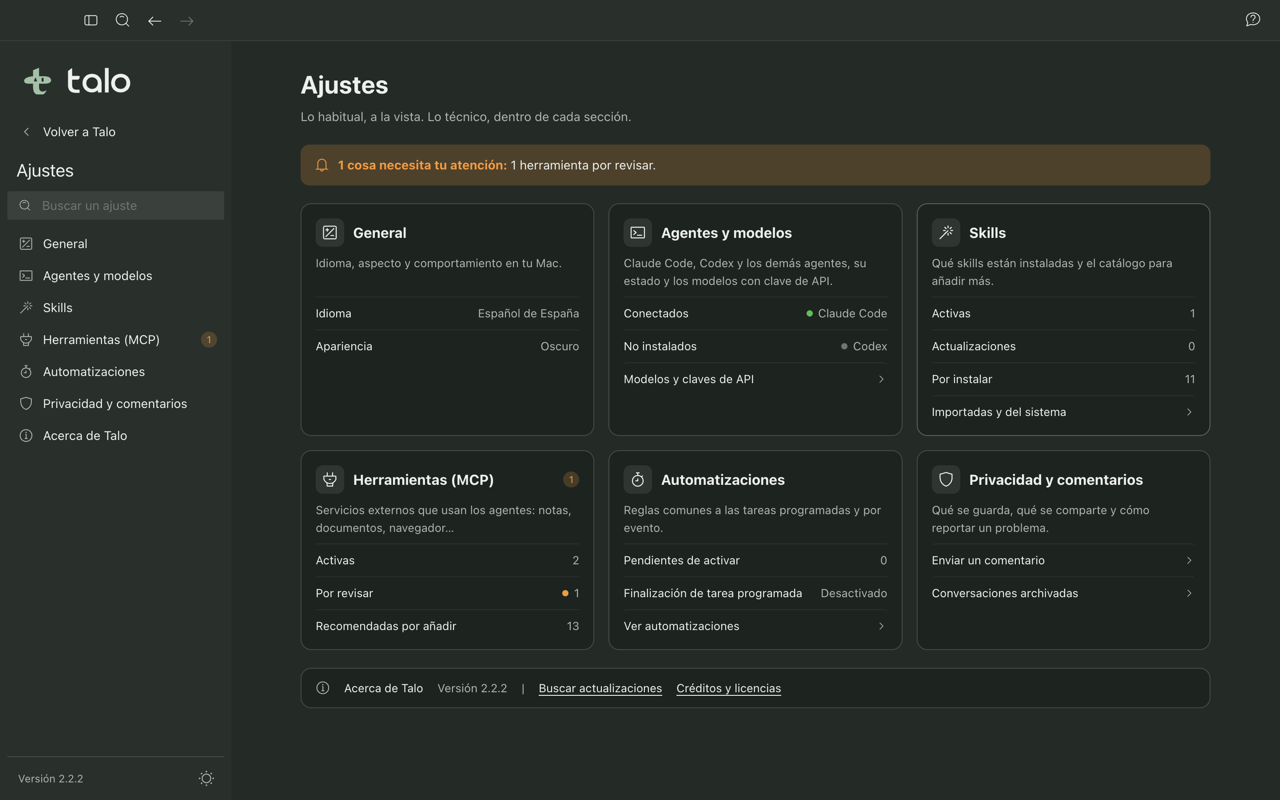Viewport: 1280px width, 800px height.
Task: Click the Por instalar row in Skills
Action: 1063,379
